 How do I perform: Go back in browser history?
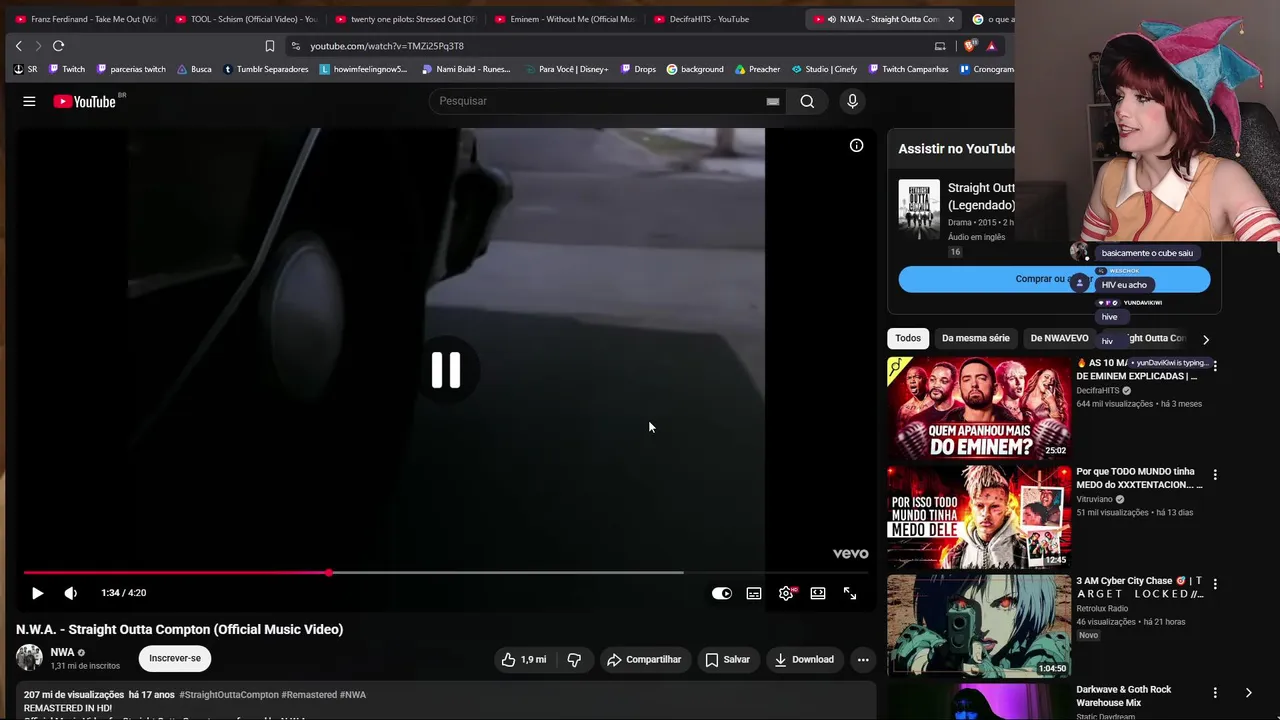[x=18, y=46]
